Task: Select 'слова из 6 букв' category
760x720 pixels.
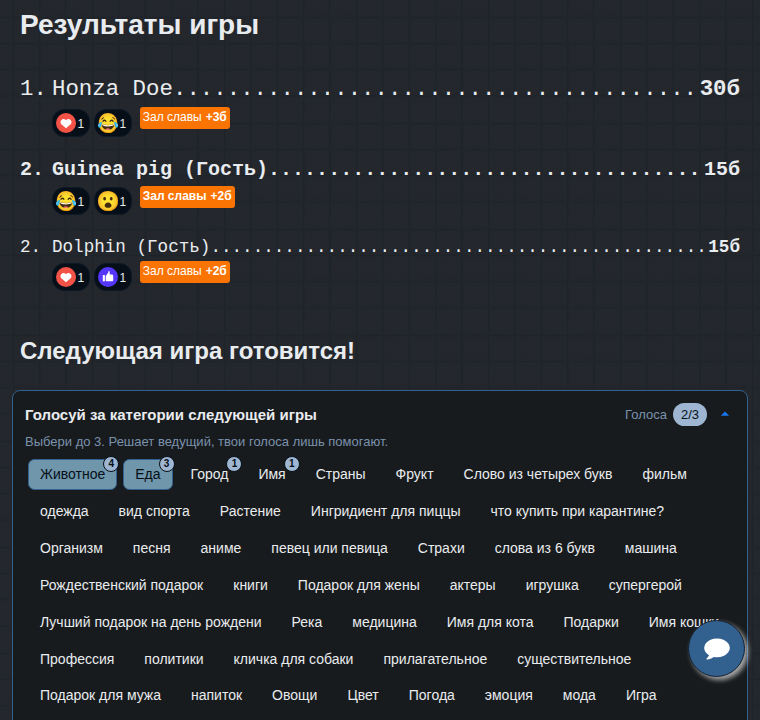Action: coord(544,548)
